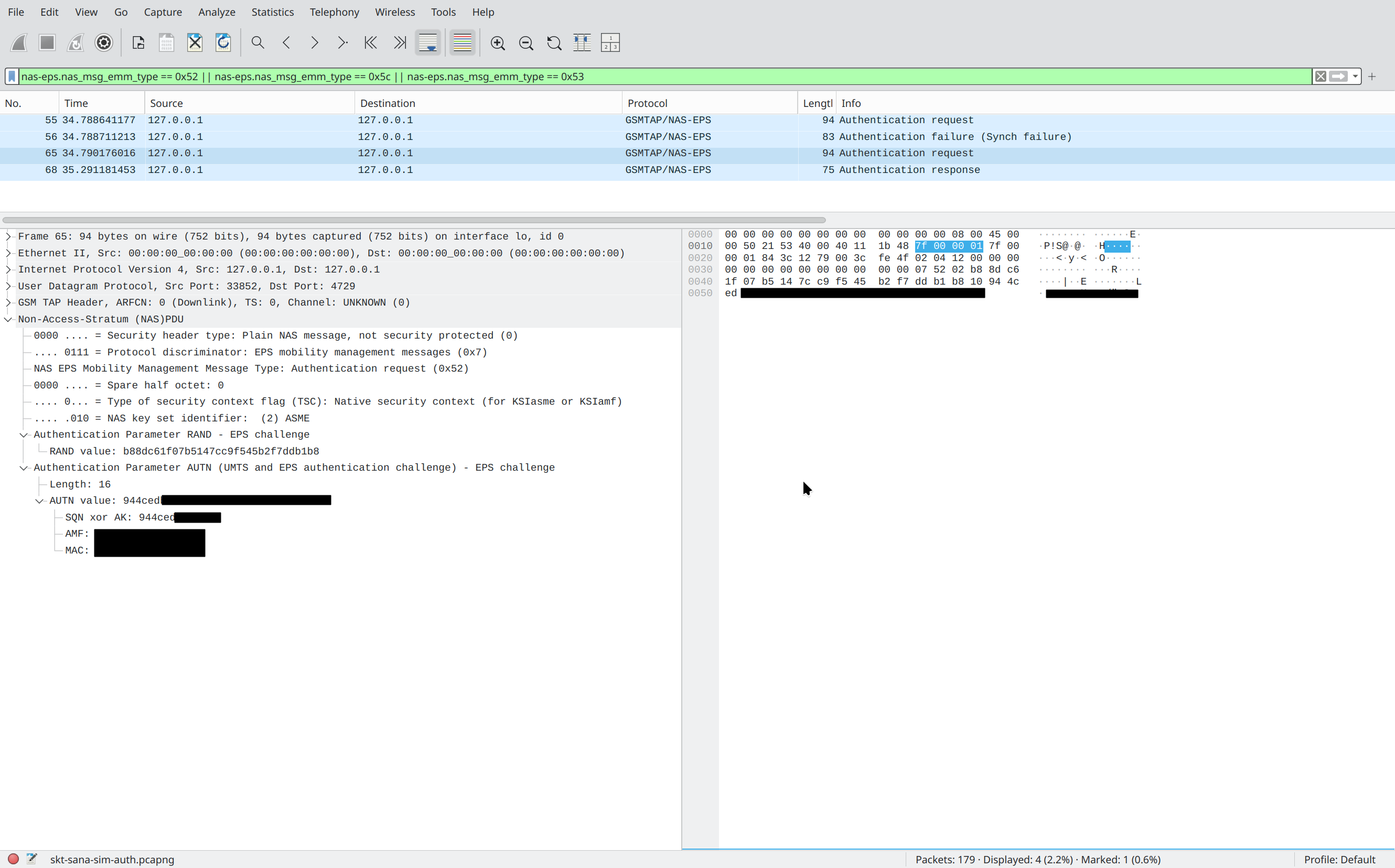
Task: Click the resize columns icon
Action: [582, 43]
